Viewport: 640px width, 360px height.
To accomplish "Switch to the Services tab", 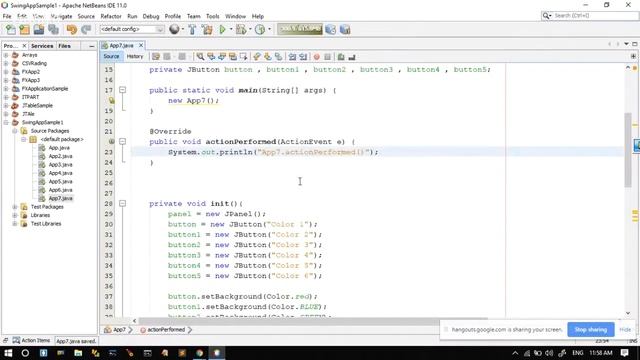I will [x=42, y=46].
